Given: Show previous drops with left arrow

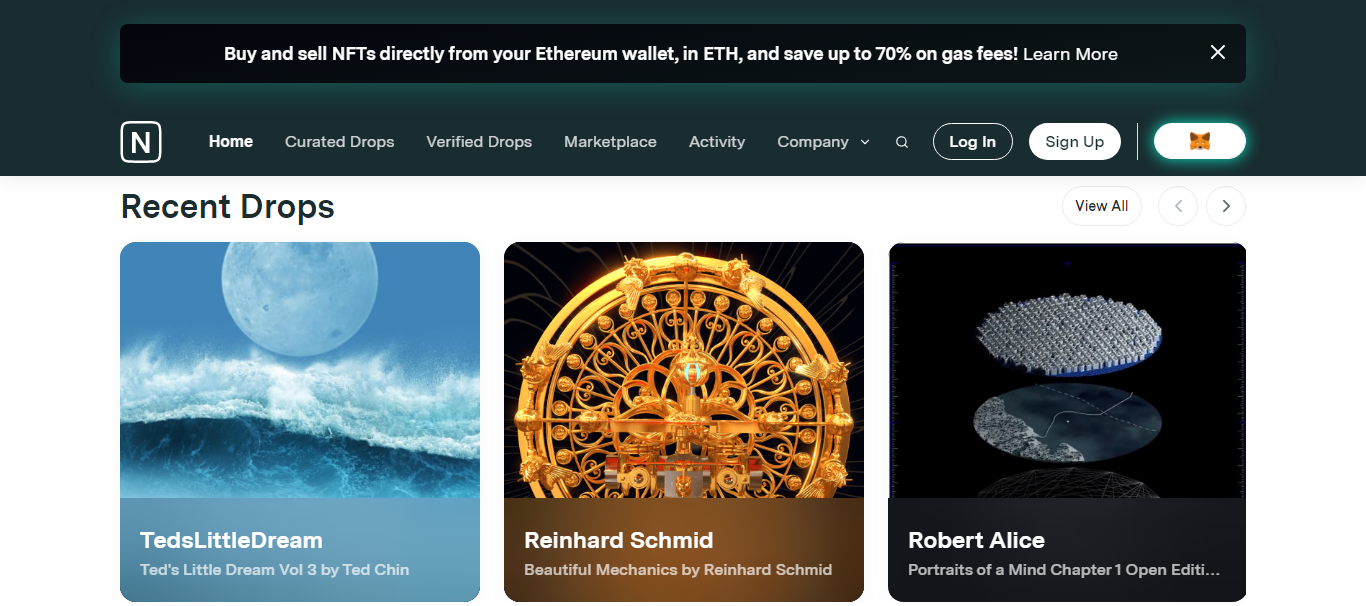Looking at the screenshot, I should 1177,206.
